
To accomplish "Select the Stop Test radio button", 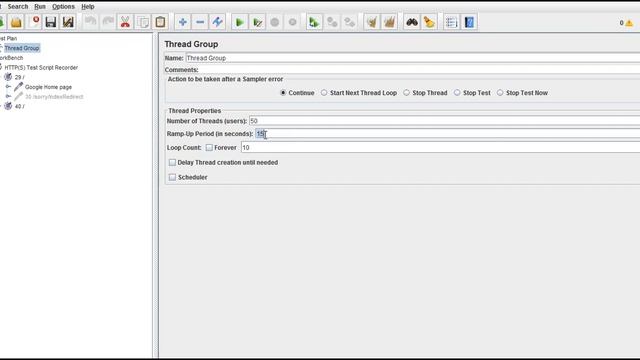I will pyautogui.click(x=457, y=93).
